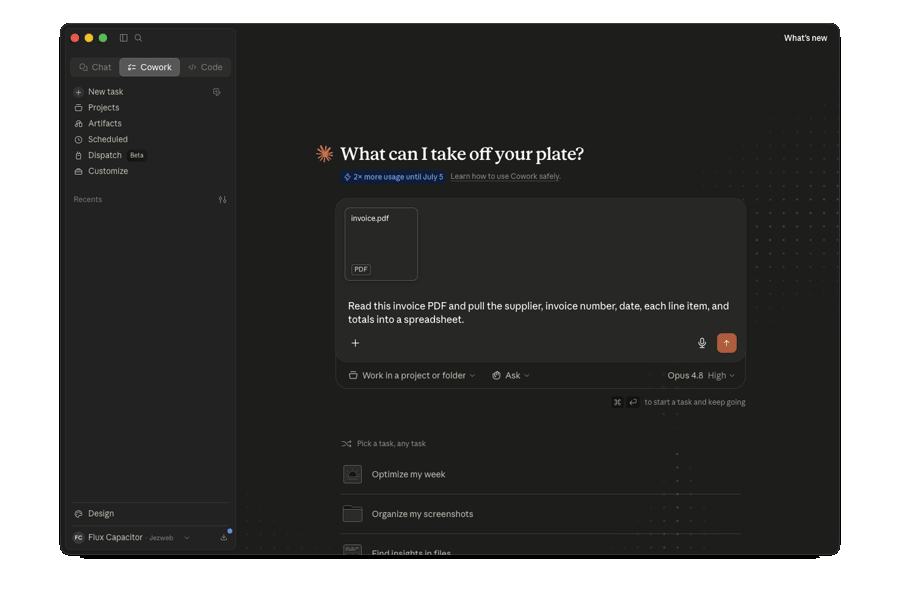Click the shuffle icon beside Pick a task
Viewport: 900px width, 600px height.
click(x=346, y=444)
